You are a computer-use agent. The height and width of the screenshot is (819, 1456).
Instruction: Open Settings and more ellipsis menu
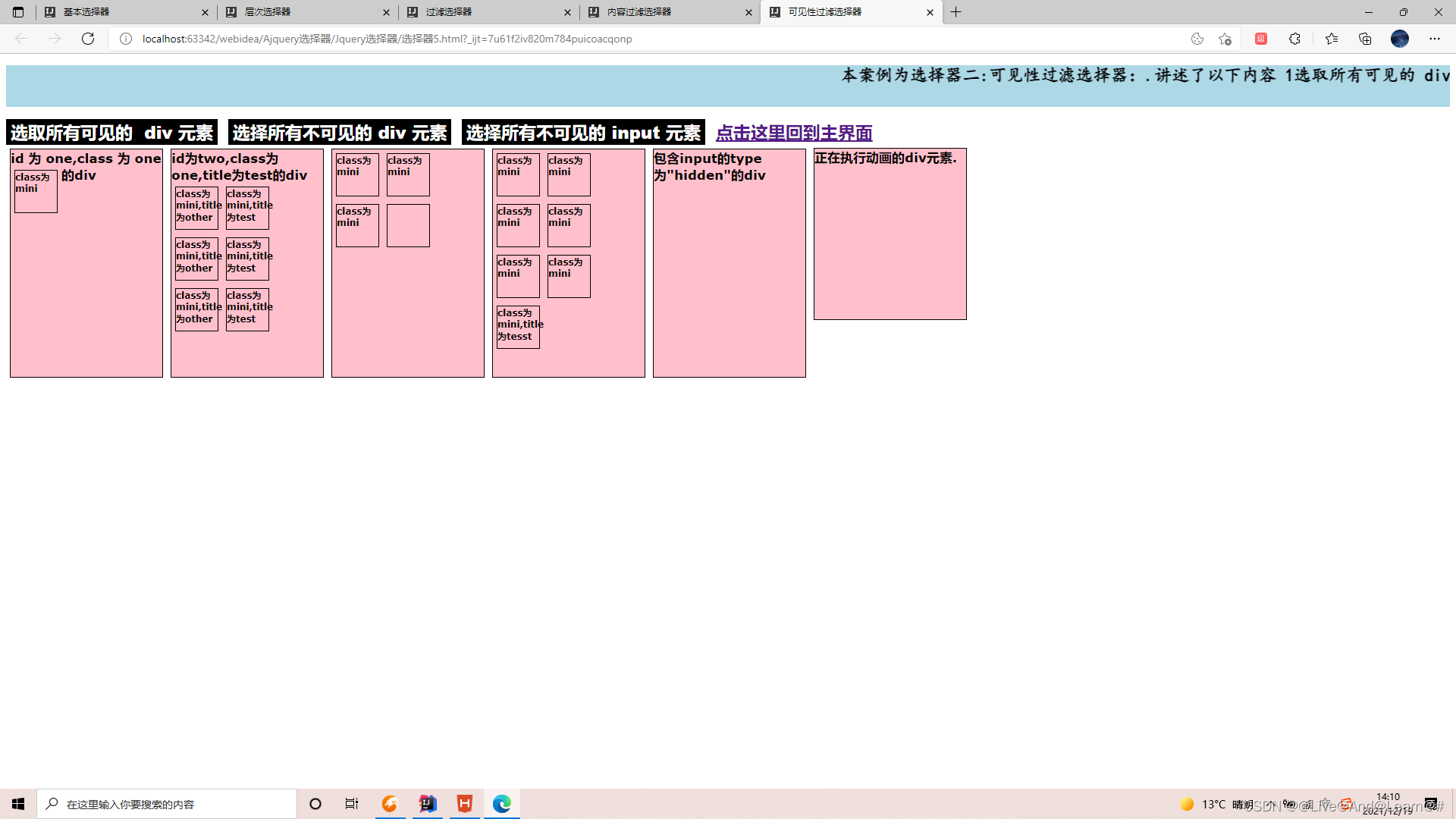[x=1434, y=39]
